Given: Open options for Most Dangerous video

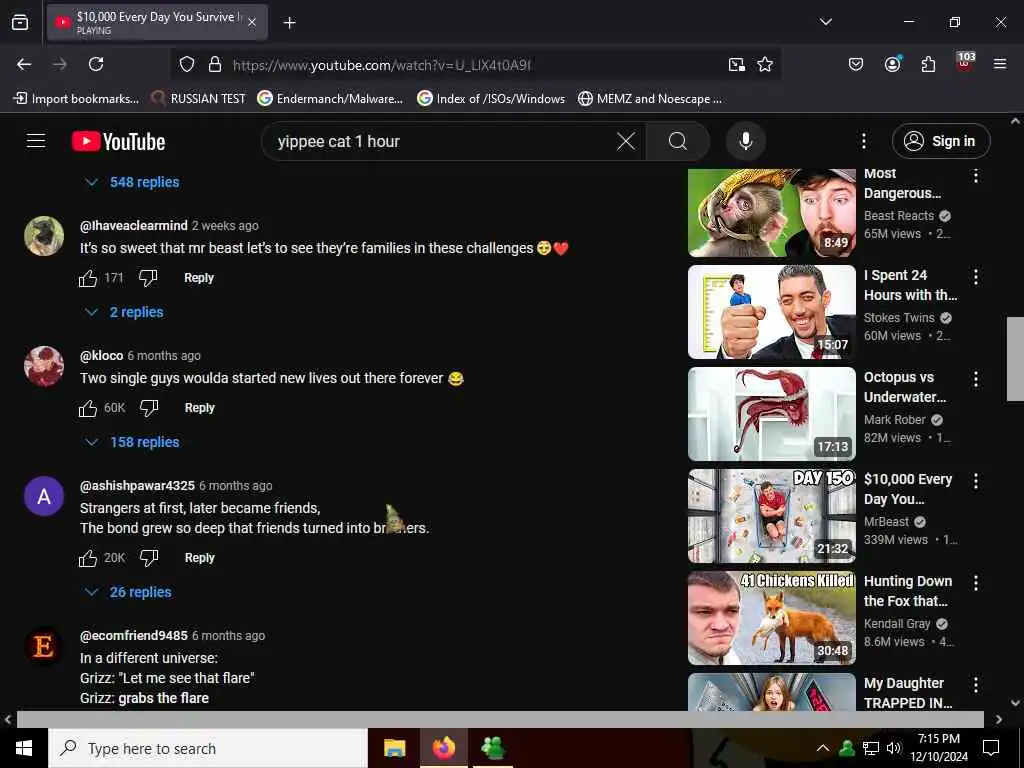Looking at the screenshot, I should pyautogui.click(x=976, y=176).
